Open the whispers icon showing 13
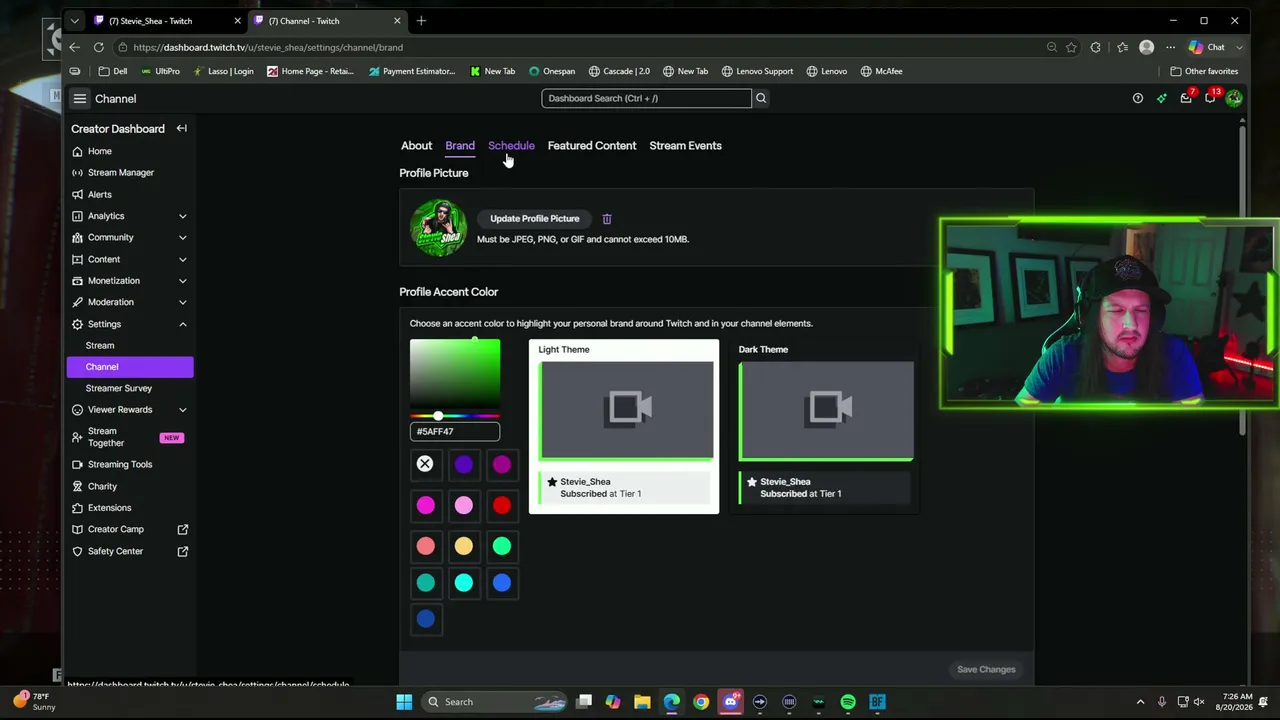 coord(1210,98)
